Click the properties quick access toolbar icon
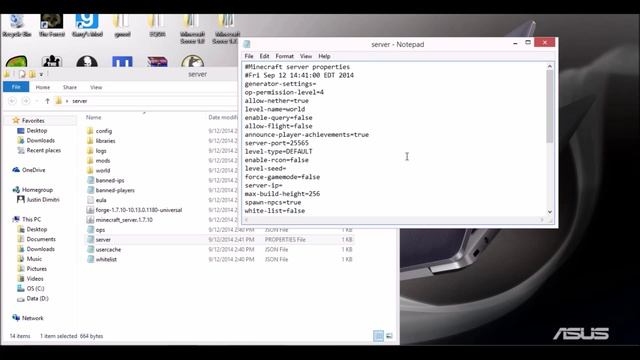This screenshot has height=360, width=640. (22, 74)
